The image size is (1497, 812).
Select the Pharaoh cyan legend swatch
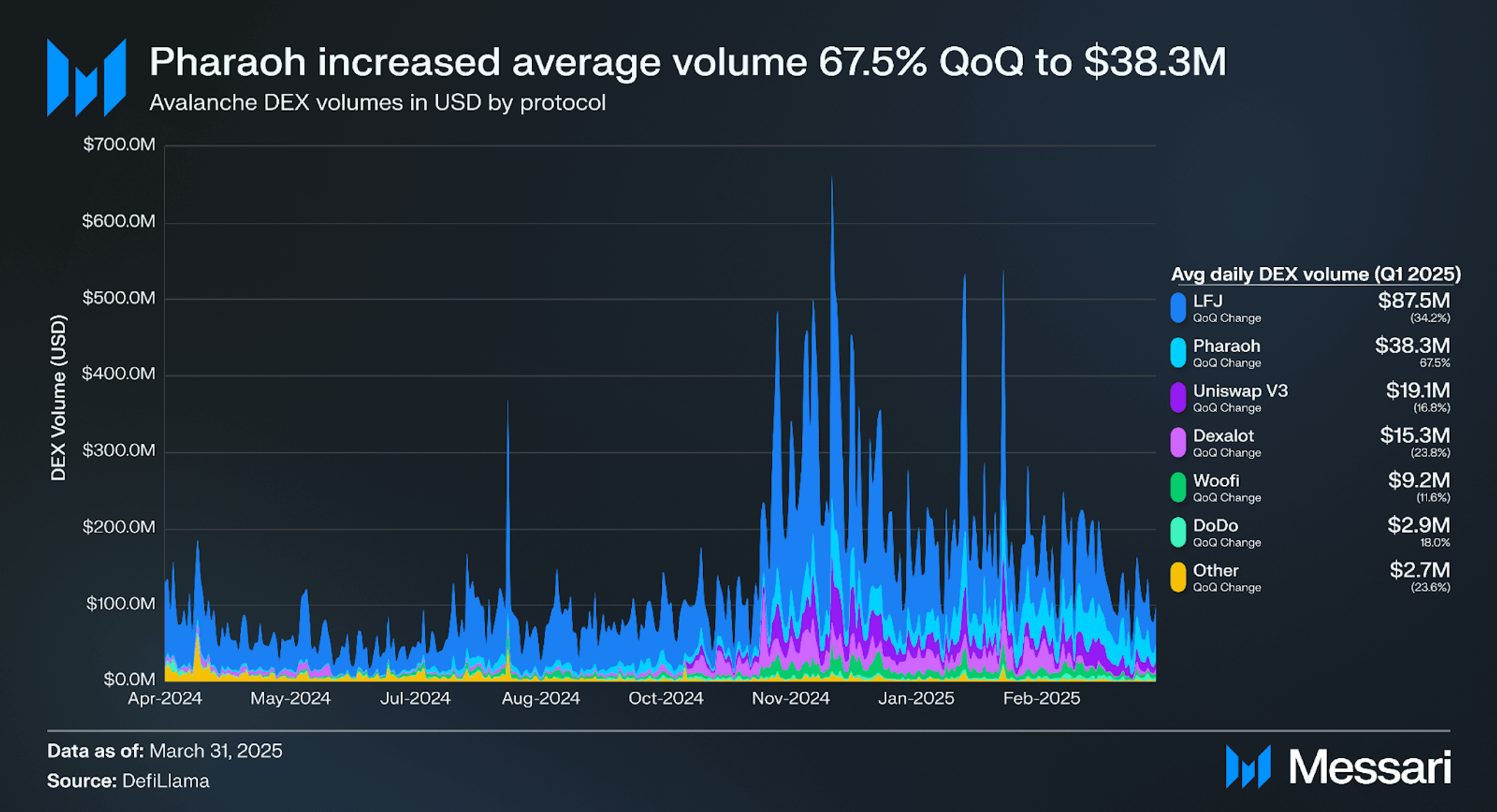tap(1178, 353)
